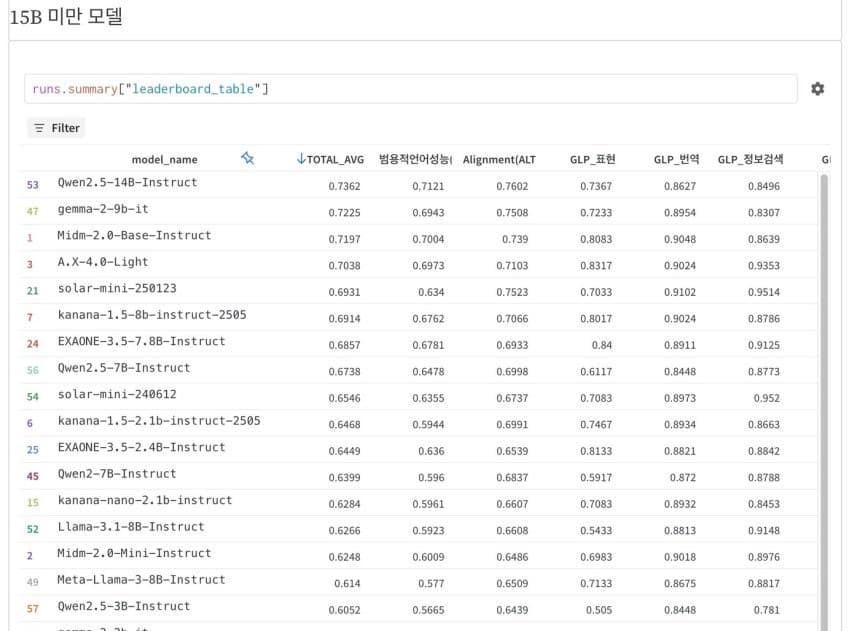Viewport: 852px width, 631px height.
Task: Click row index 24
Action: (x=33, y=343)
